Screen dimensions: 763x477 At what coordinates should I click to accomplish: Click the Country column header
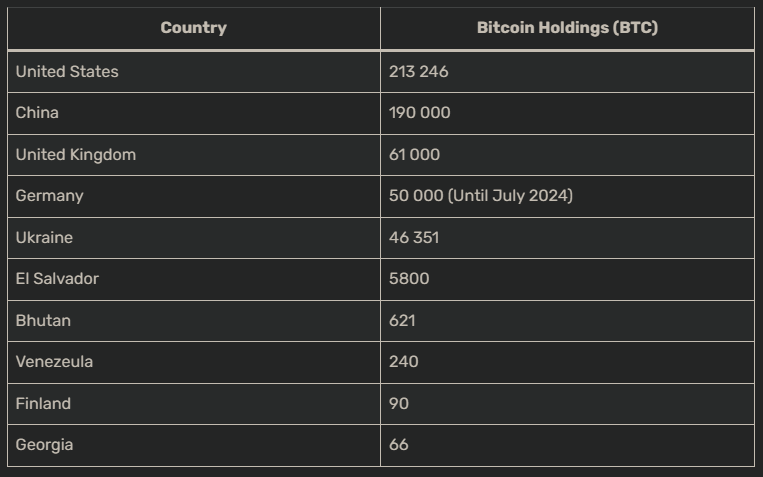[x=193, y=28]
